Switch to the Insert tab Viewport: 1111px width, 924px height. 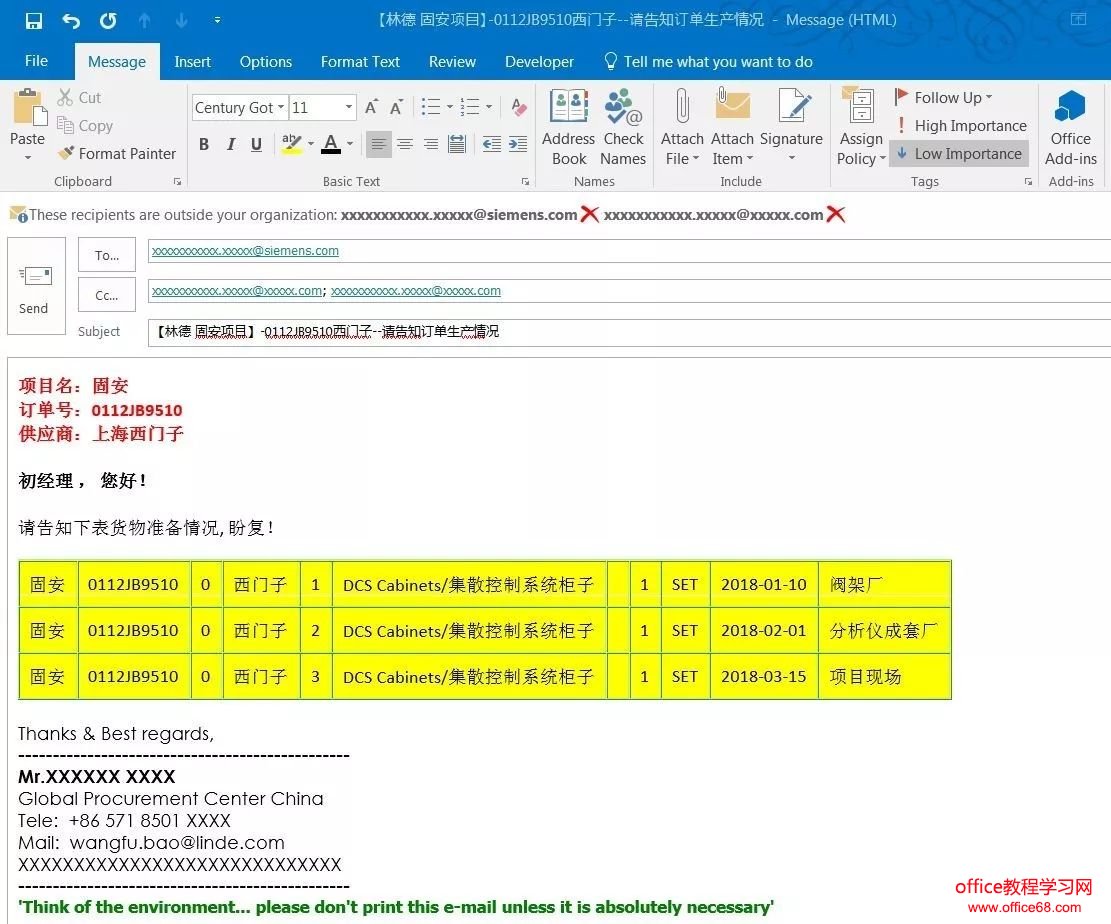[192, 62]
